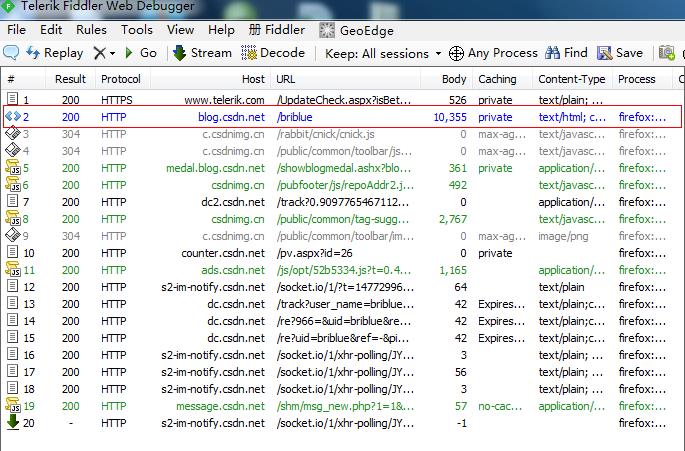Open the File menu
This screenshot has width=685, height=451.
(17, 30)
